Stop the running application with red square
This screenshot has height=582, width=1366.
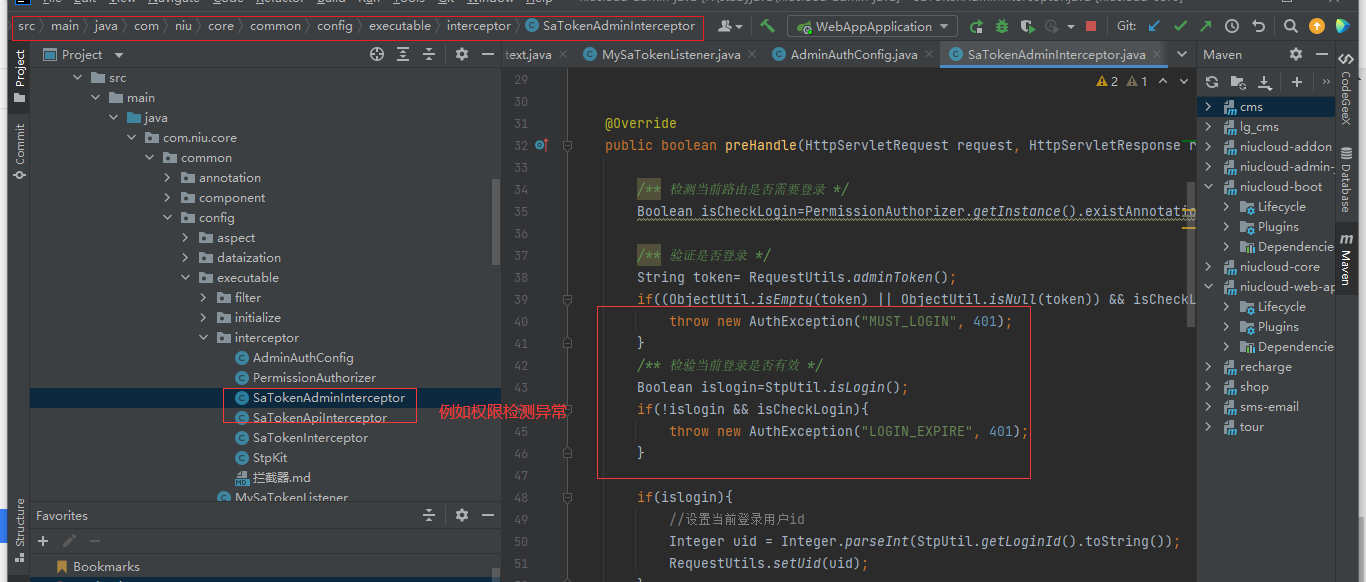tap(1090, 27)
